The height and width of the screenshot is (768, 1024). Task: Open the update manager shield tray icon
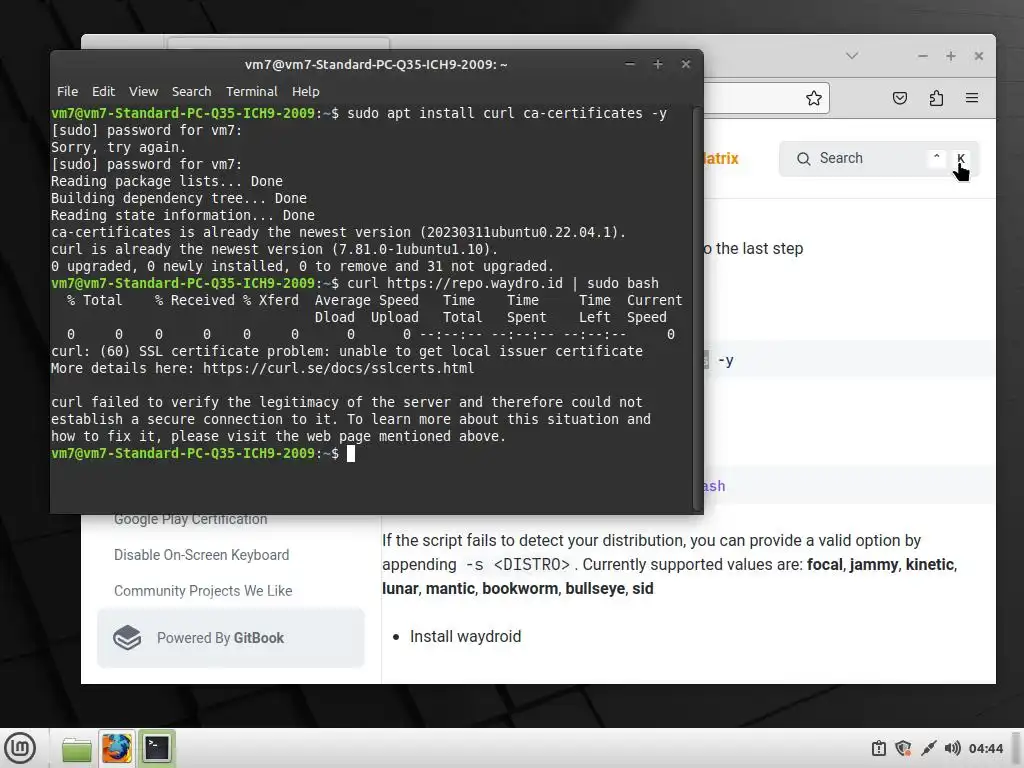(903, 748)
